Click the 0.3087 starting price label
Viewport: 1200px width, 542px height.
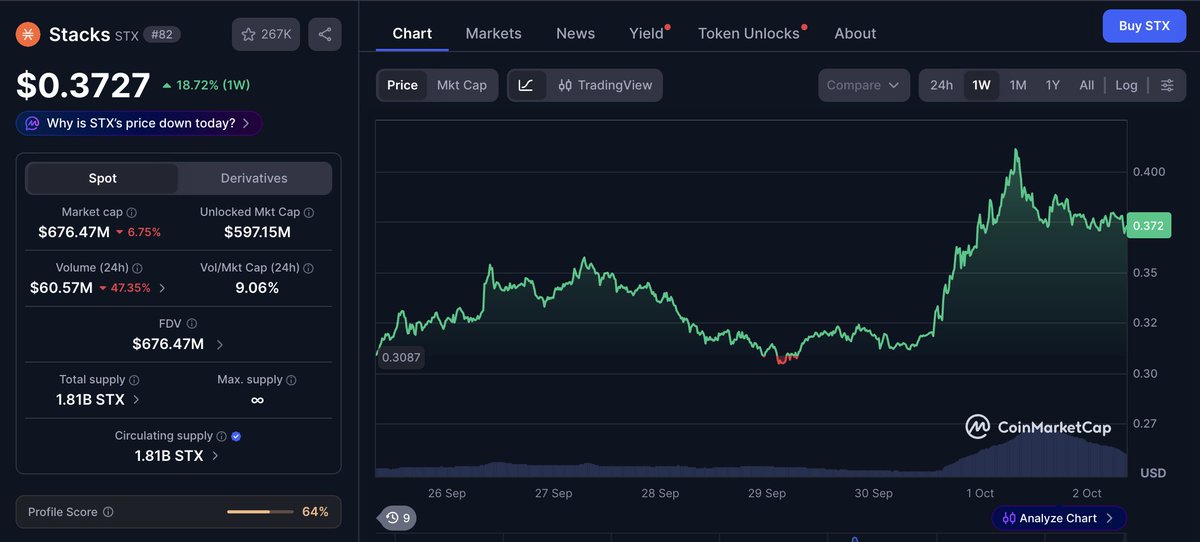point(400,357)
